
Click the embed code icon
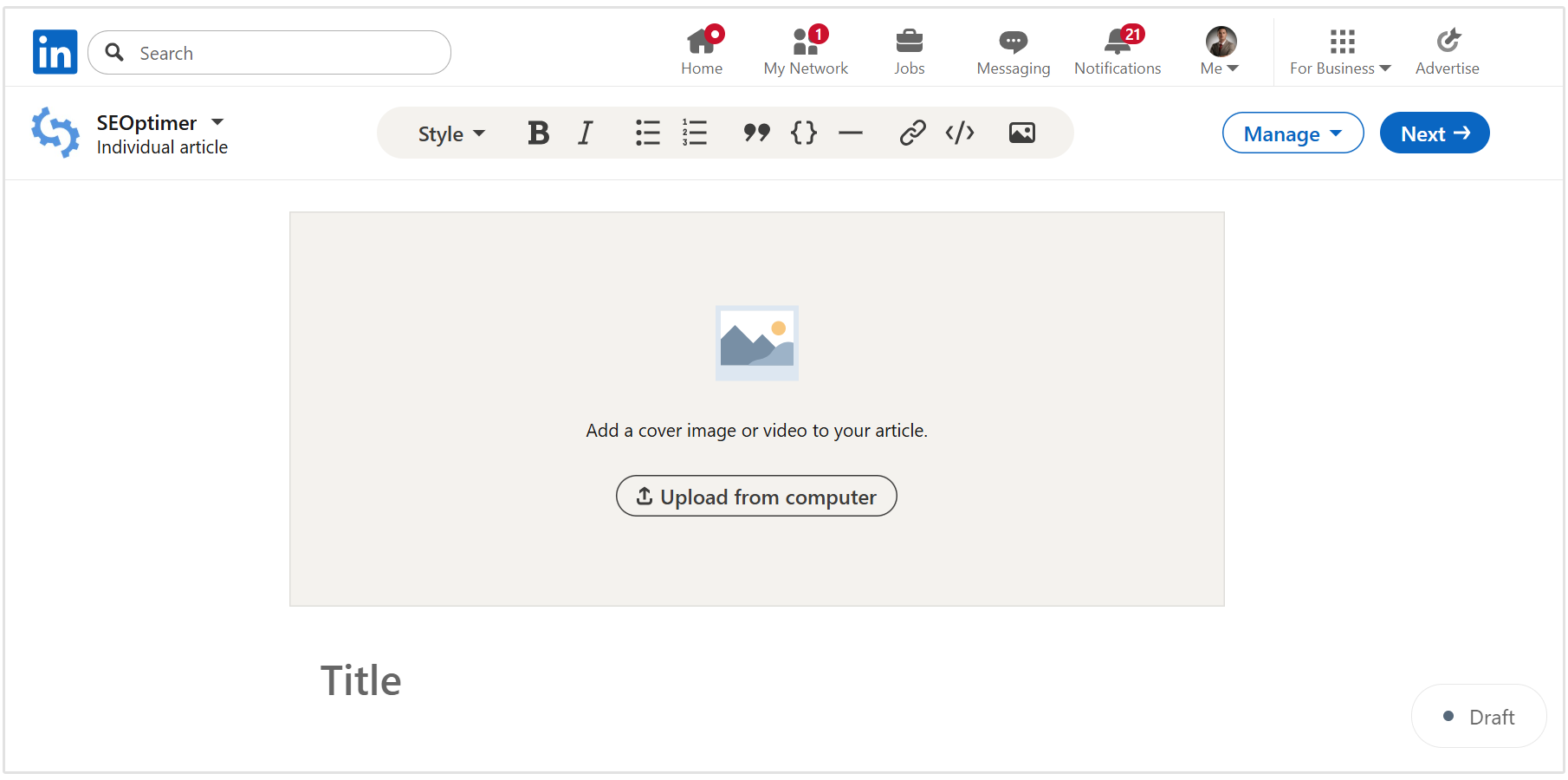tap(960, 133)
